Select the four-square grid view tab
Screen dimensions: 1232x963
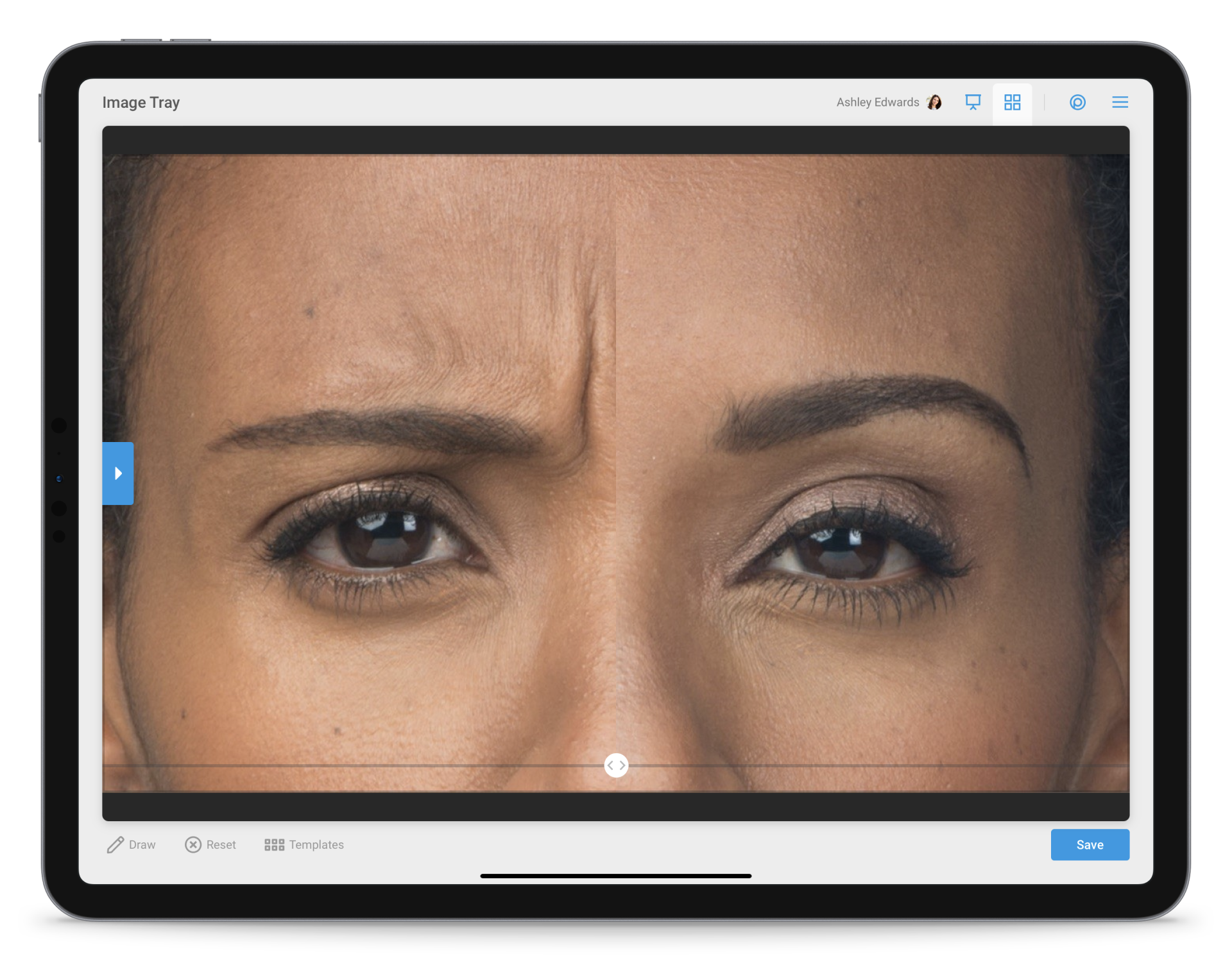pos(1012,103)
